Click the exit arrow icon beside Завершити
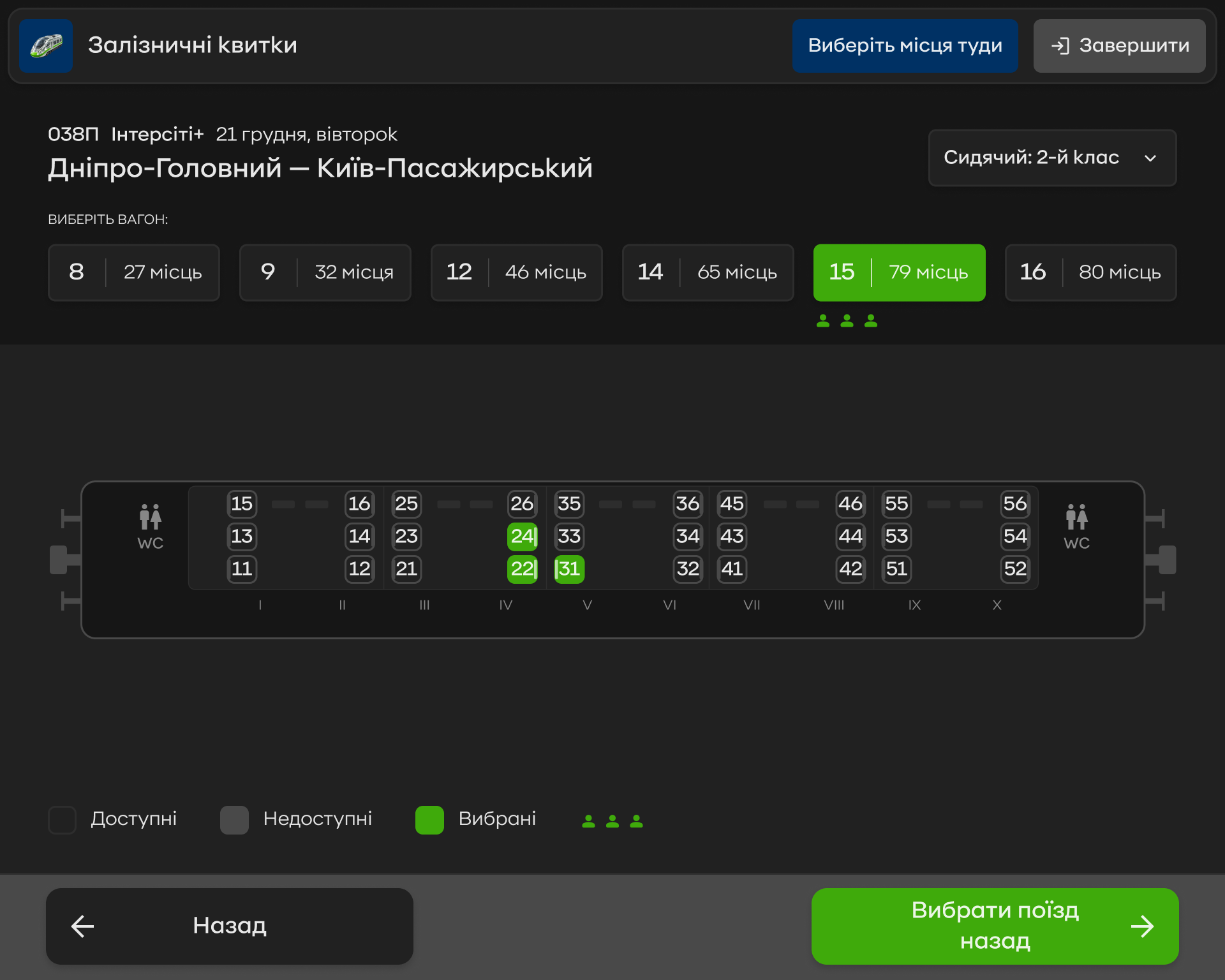 point(1060,46)
